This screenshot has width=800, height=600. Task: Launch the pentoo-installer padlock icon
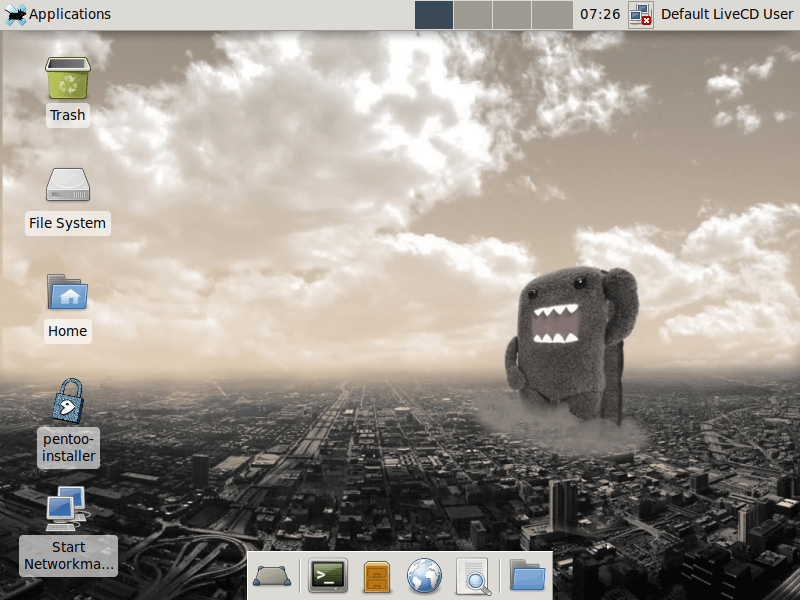(x=68, y=400)
